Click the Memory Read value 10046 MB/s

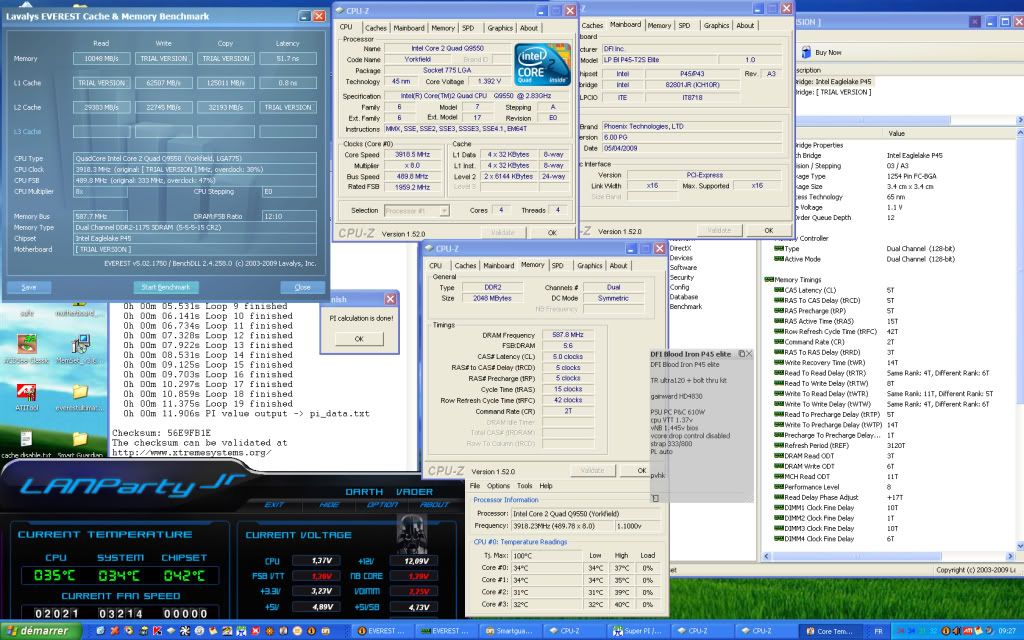tap(101, 59)
